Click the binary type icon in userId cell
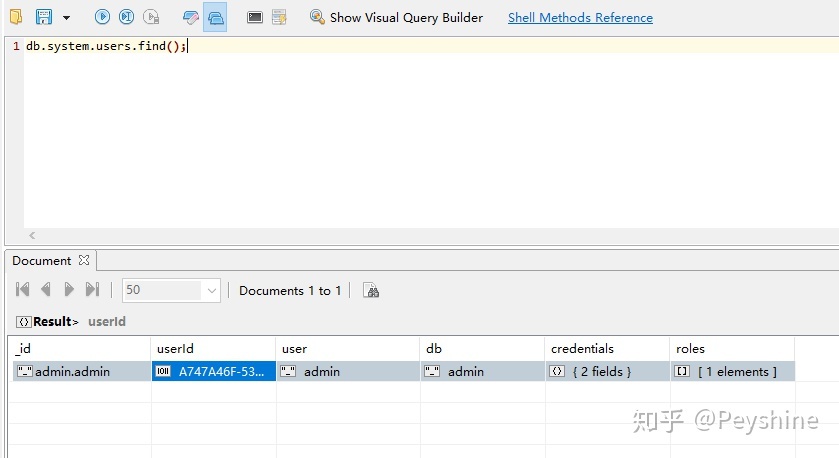 click(x=163, y=371)
